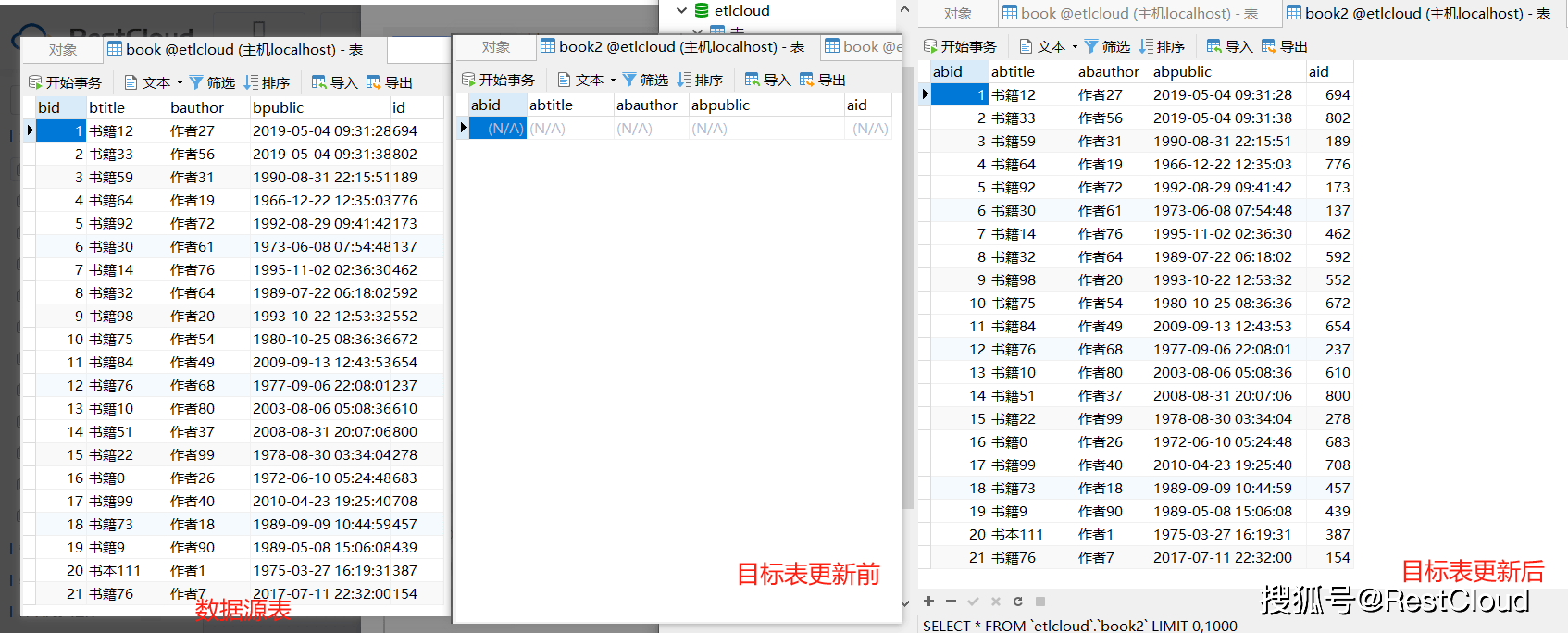The width and height of the screenshot is (1568, 633).
Task: Collapse the etlcloud tree node chevron
Action: pos(681,10)
